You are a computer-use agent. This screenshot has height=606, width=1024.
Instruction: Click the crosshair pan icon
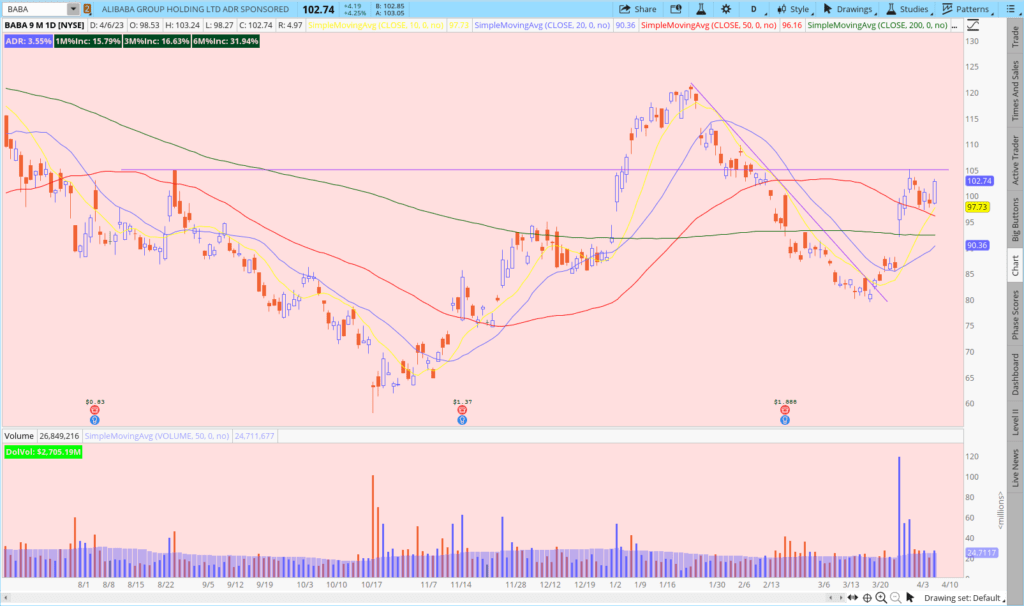867,598
